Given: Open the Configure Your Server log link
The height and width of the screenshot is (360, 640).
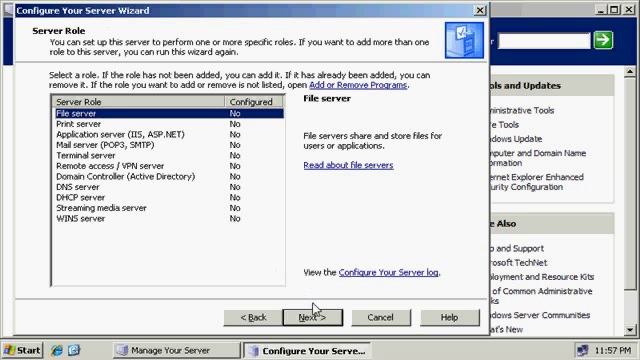Looking at the screenshot, I should (388, 272).
